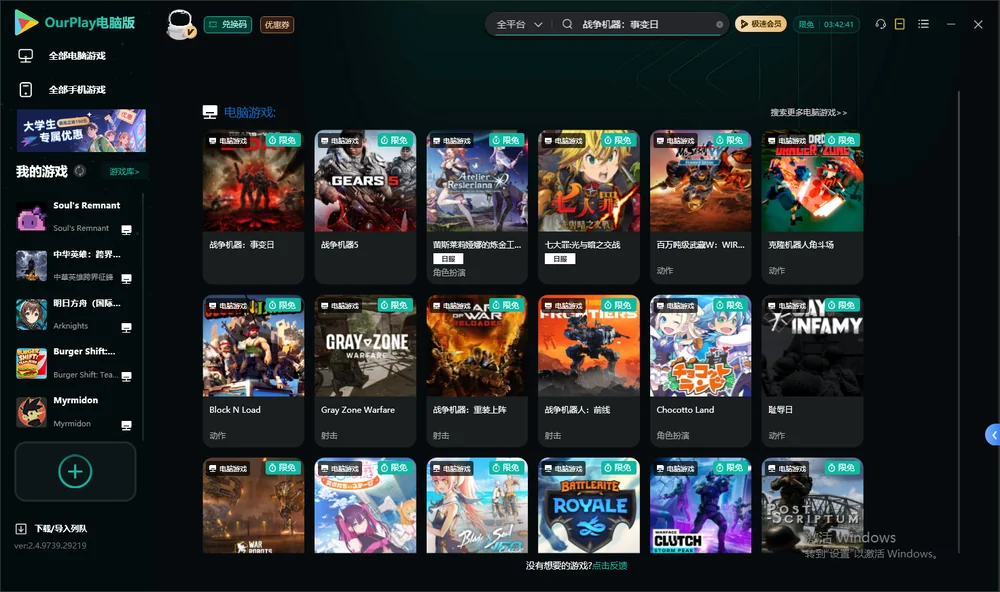
Task: Open the 耻辱日 Day of Infamy card
Action: click(x=812, y=371)
